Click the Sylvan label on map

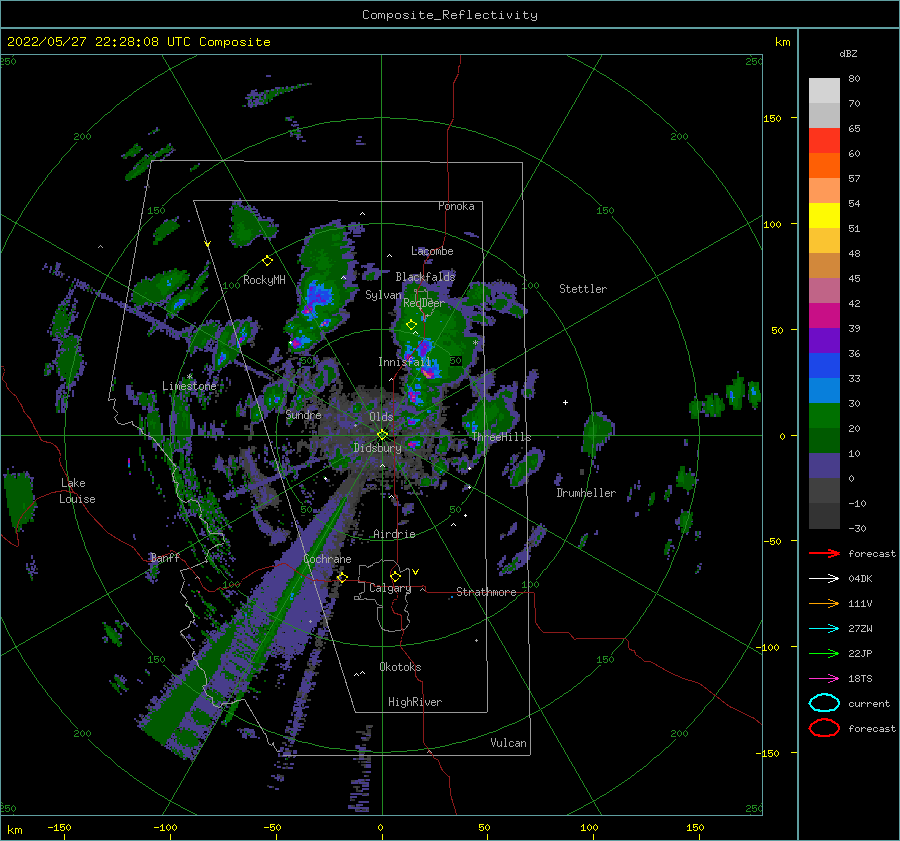383,295
